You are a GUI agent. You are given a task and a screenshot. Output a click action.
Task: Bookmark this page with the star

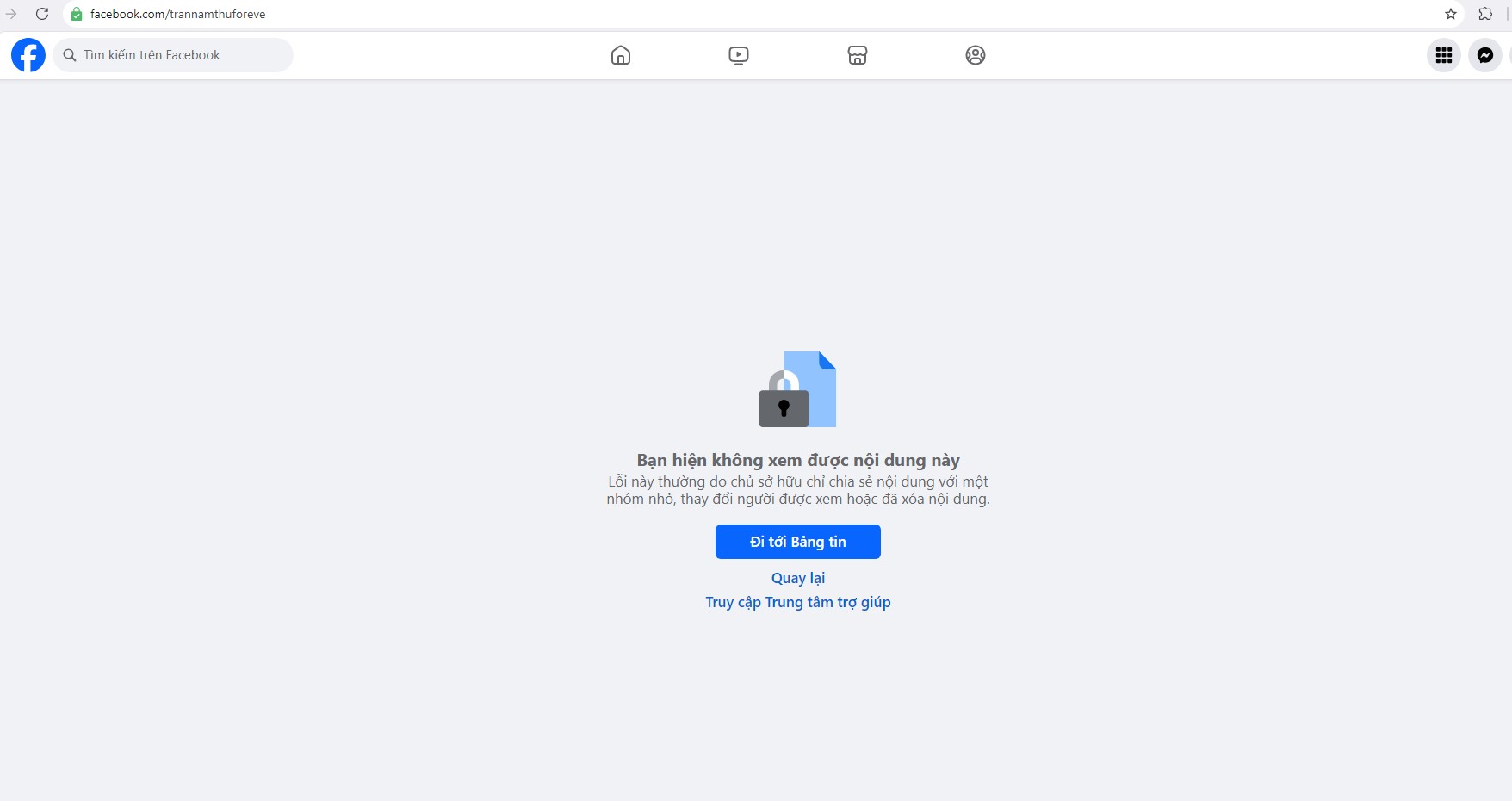coord(1451,14)
